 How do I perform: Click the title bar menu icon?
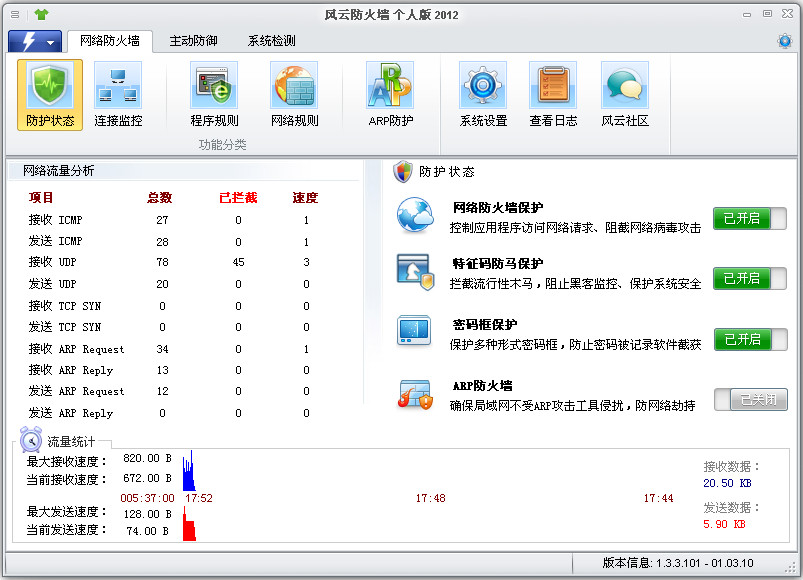point(15,14)
